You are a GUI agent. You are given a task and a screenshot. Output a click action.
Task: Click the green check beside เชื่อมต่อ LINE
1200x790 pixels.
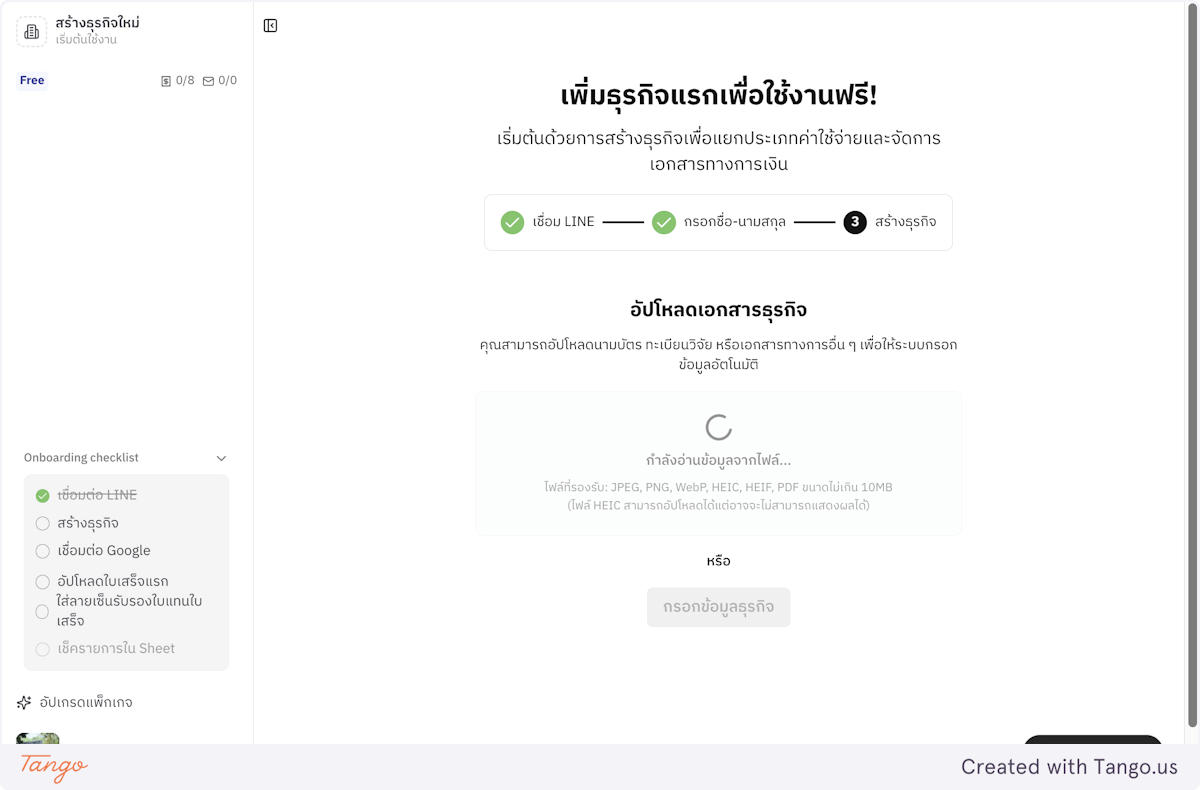[x=42, y=494]
